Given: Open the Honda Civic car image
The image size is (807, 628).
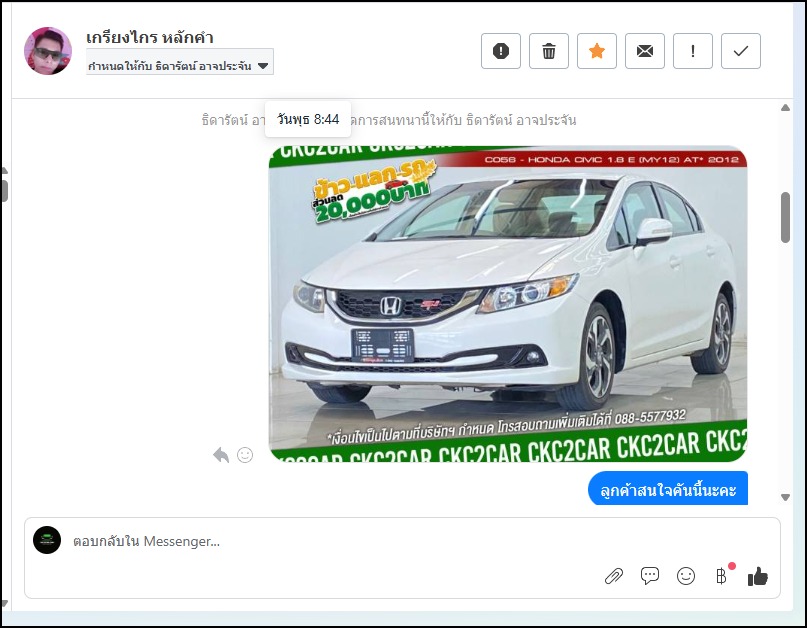Looking at the screenshot, I should pyautogui.click(x=508, y=304).
